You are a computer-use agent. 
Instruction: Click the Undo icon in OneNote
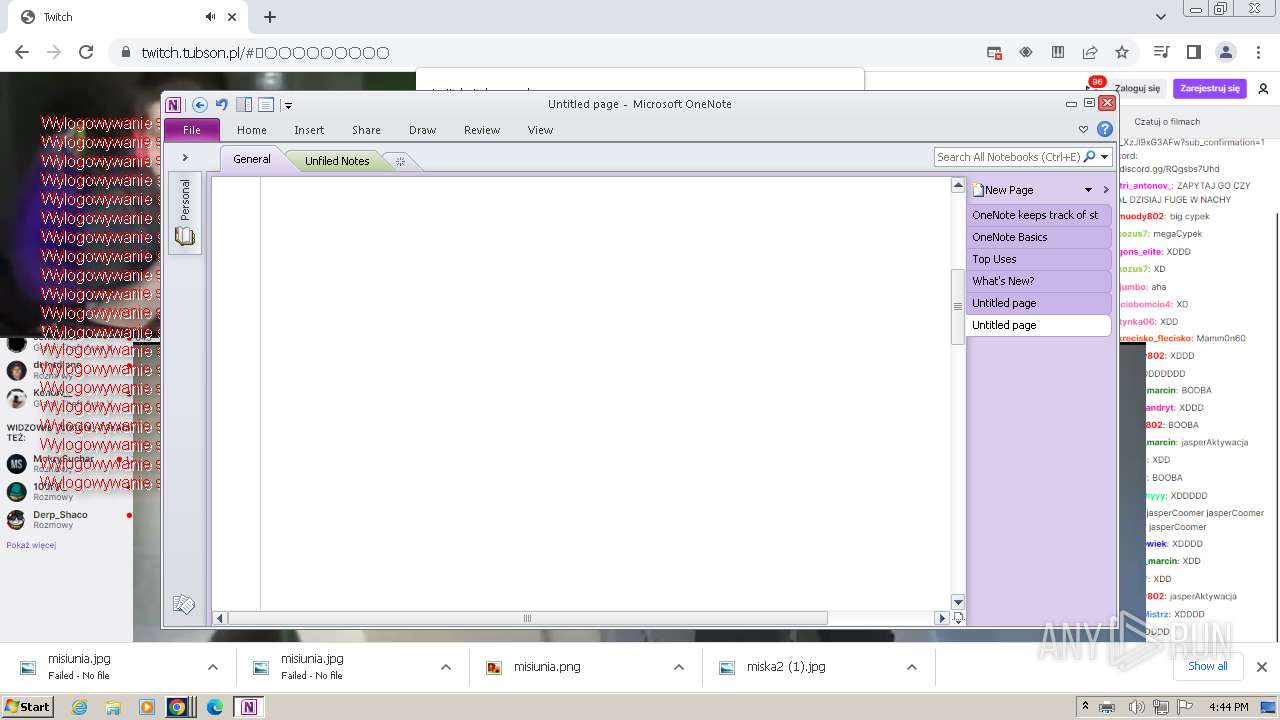[222, 105]
